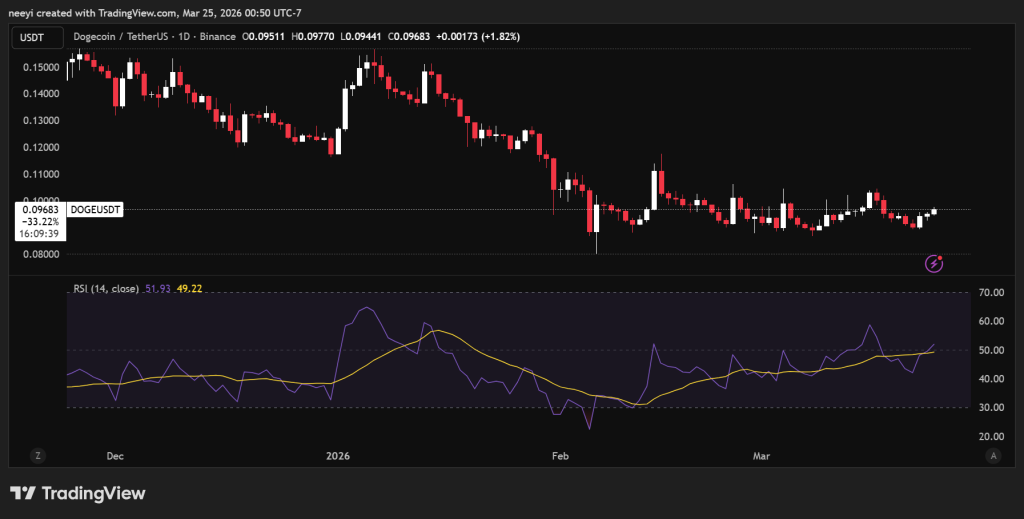Click the 30.00 level on RSI scale
This screenshot has width=1024, height=519.
click(x=991, y=408)
